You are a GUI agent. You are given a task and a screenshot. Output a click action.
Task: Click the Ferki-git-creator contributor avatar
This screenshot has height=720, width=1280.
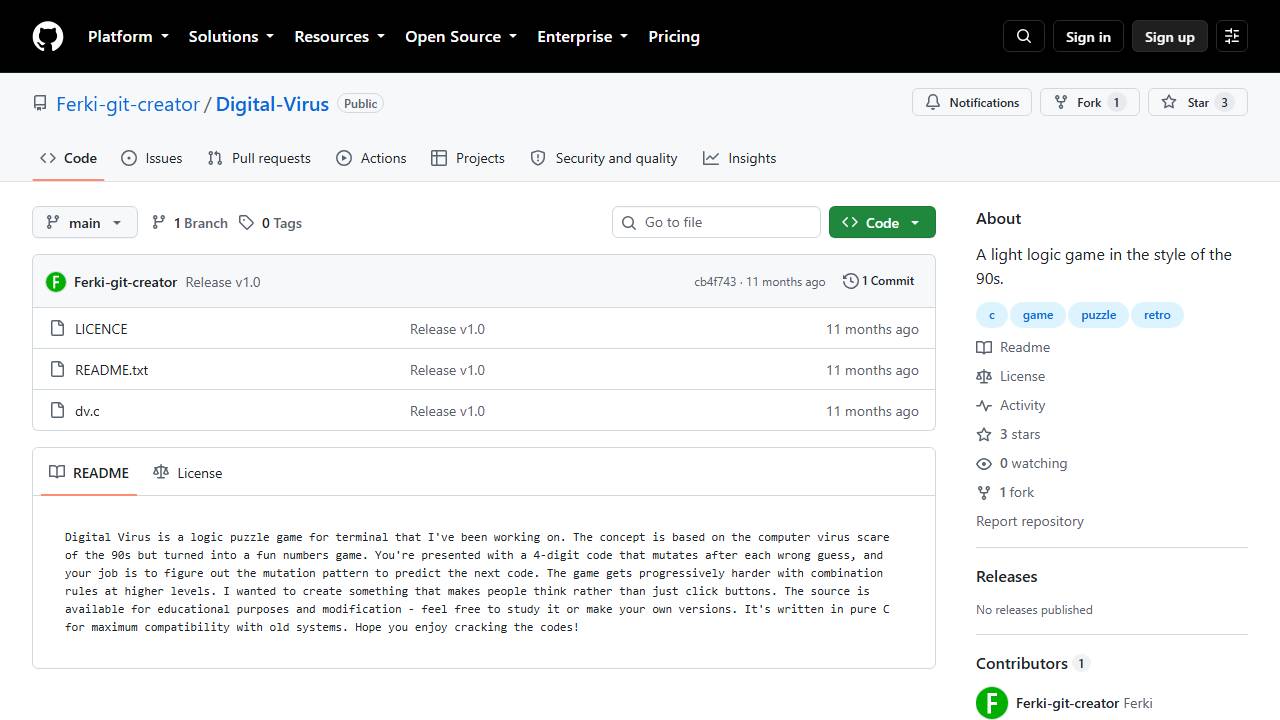click(992, 703)
